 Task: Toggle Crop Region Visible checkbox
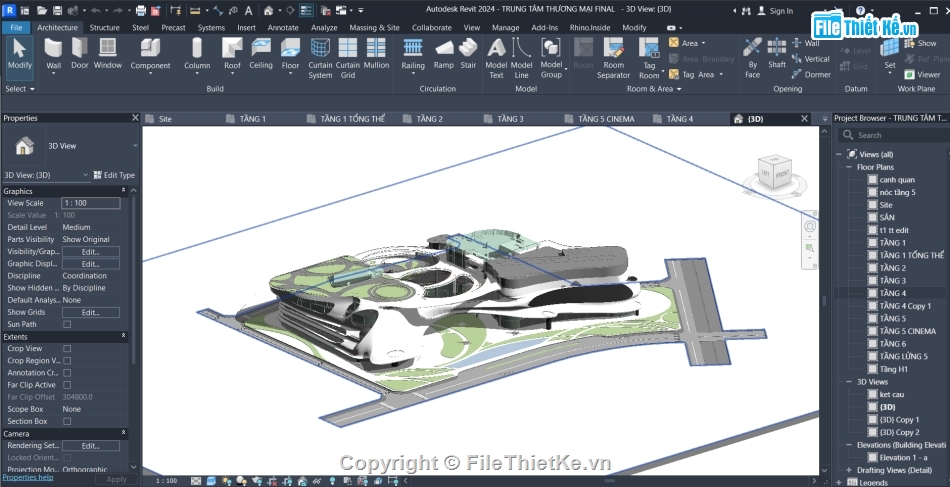(67, 360)
